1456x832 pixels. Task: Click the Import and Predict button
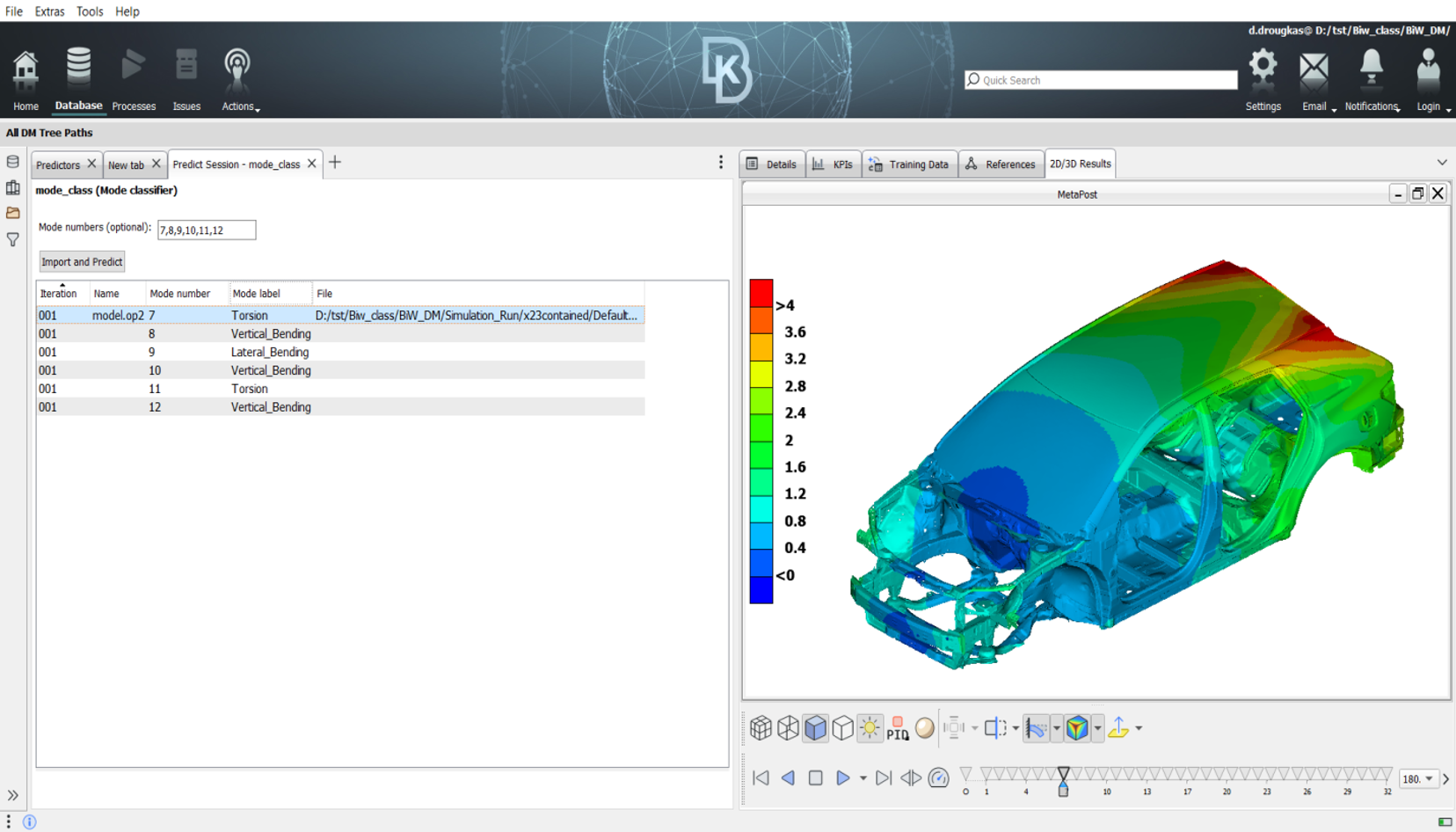[82, 261]
